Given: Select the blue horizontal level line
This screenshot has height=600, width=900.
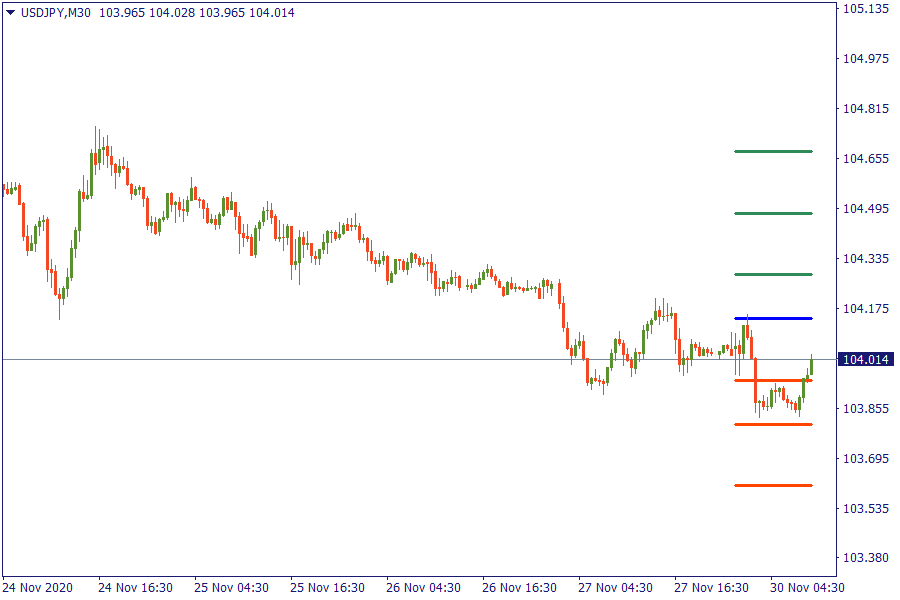Looking at the screenshot, I should coord(773,318).
